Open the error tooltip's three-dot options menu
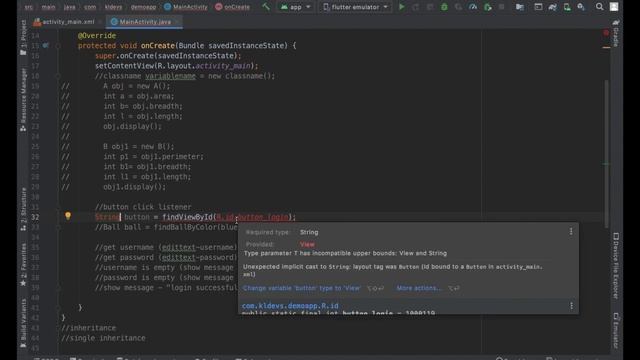This screenshot has width=640, height=360. [x=571, y=232]
